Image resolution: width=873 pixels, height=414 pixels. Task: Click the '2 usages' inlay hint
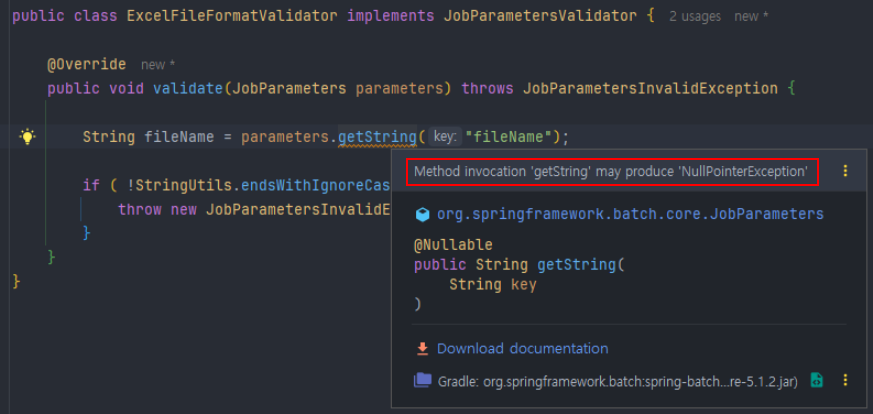click(695, 17)
